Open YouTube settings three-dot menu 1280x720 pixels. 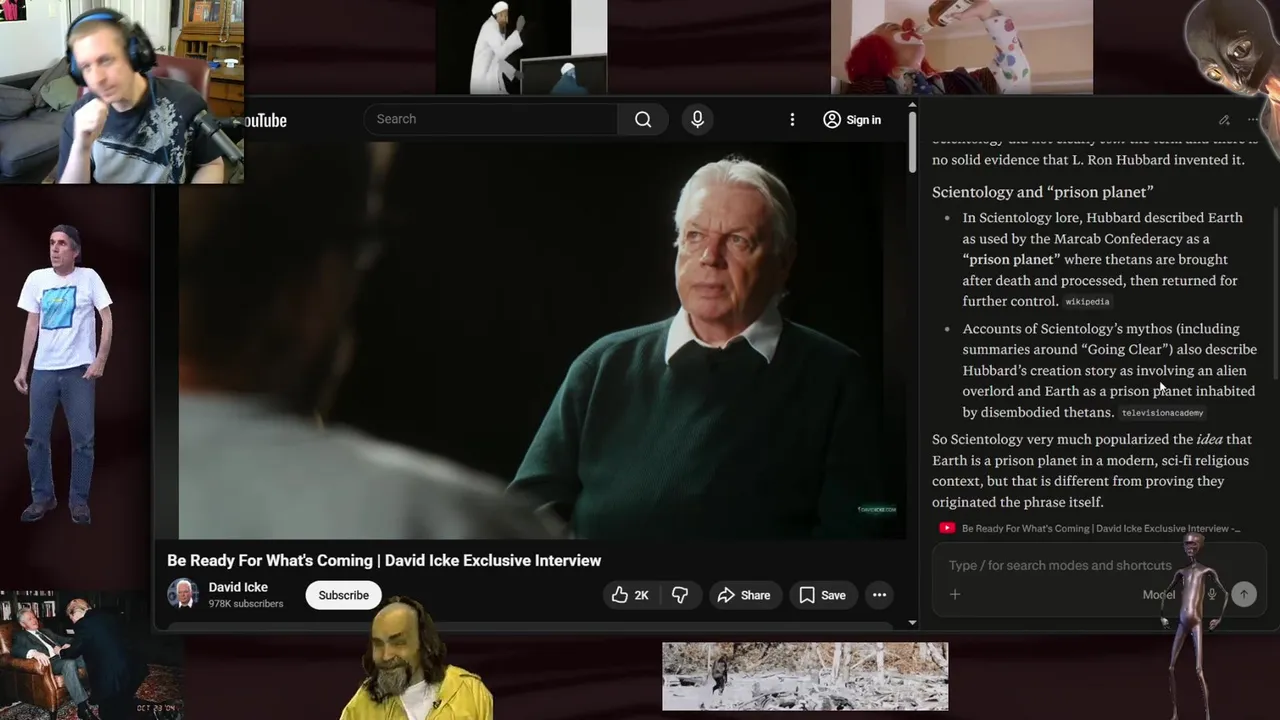[x=792, y=119]
